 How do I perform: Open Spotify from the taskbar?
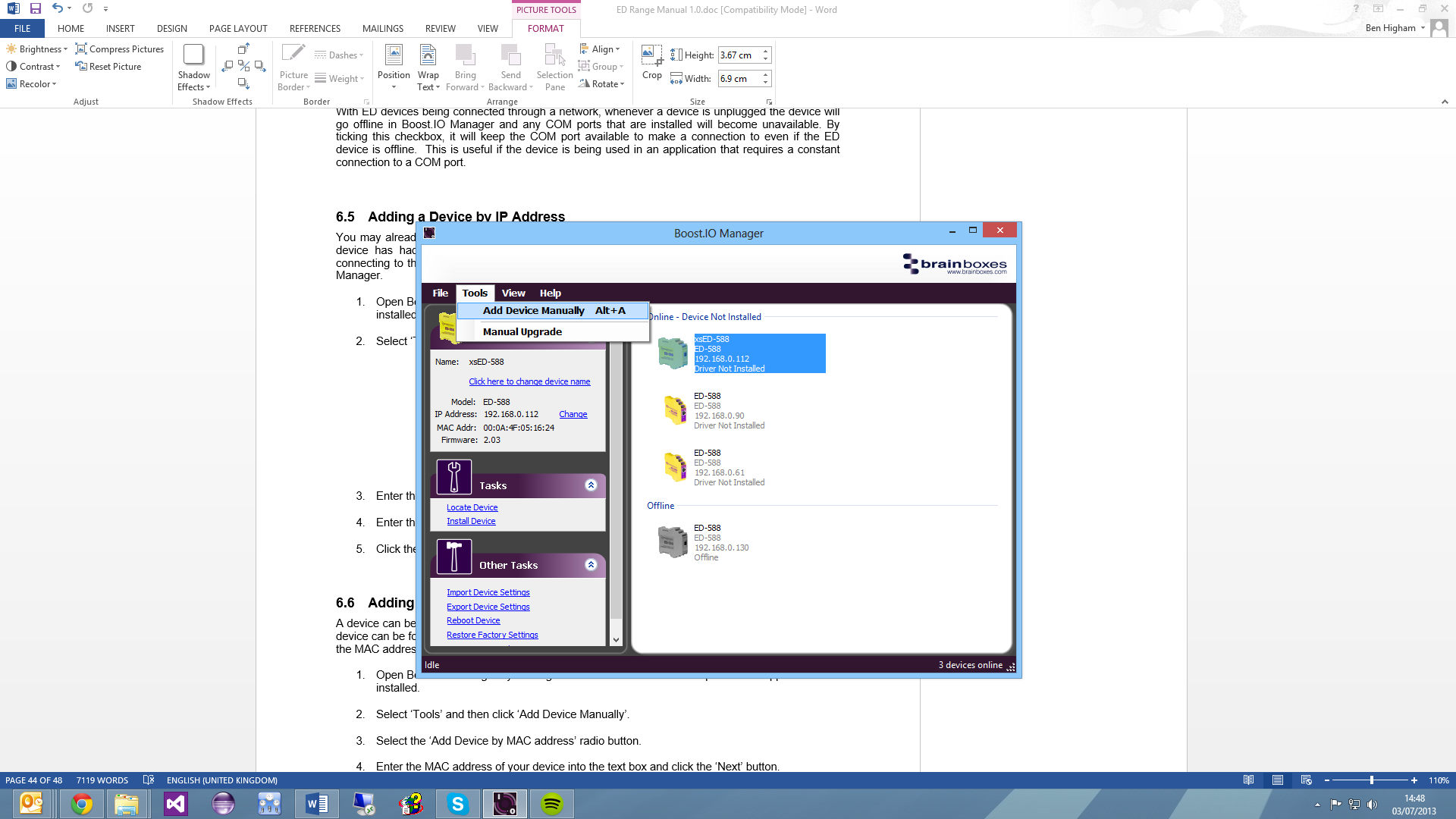click(x=551, y=803)
